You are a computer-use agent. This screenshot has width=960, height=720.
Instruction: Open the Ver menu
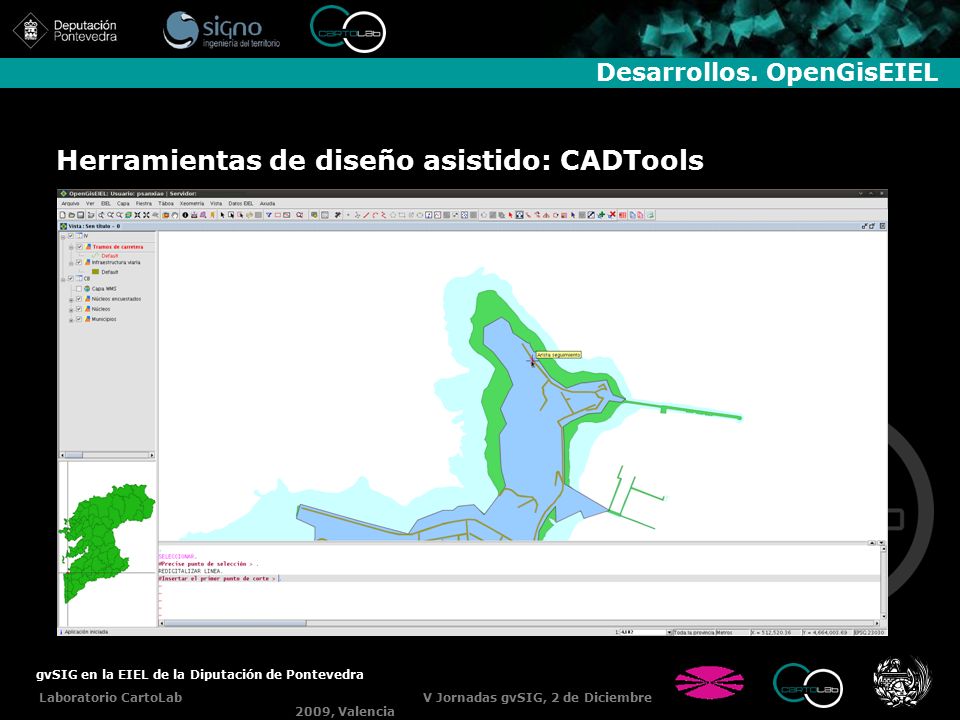[90, 203]
